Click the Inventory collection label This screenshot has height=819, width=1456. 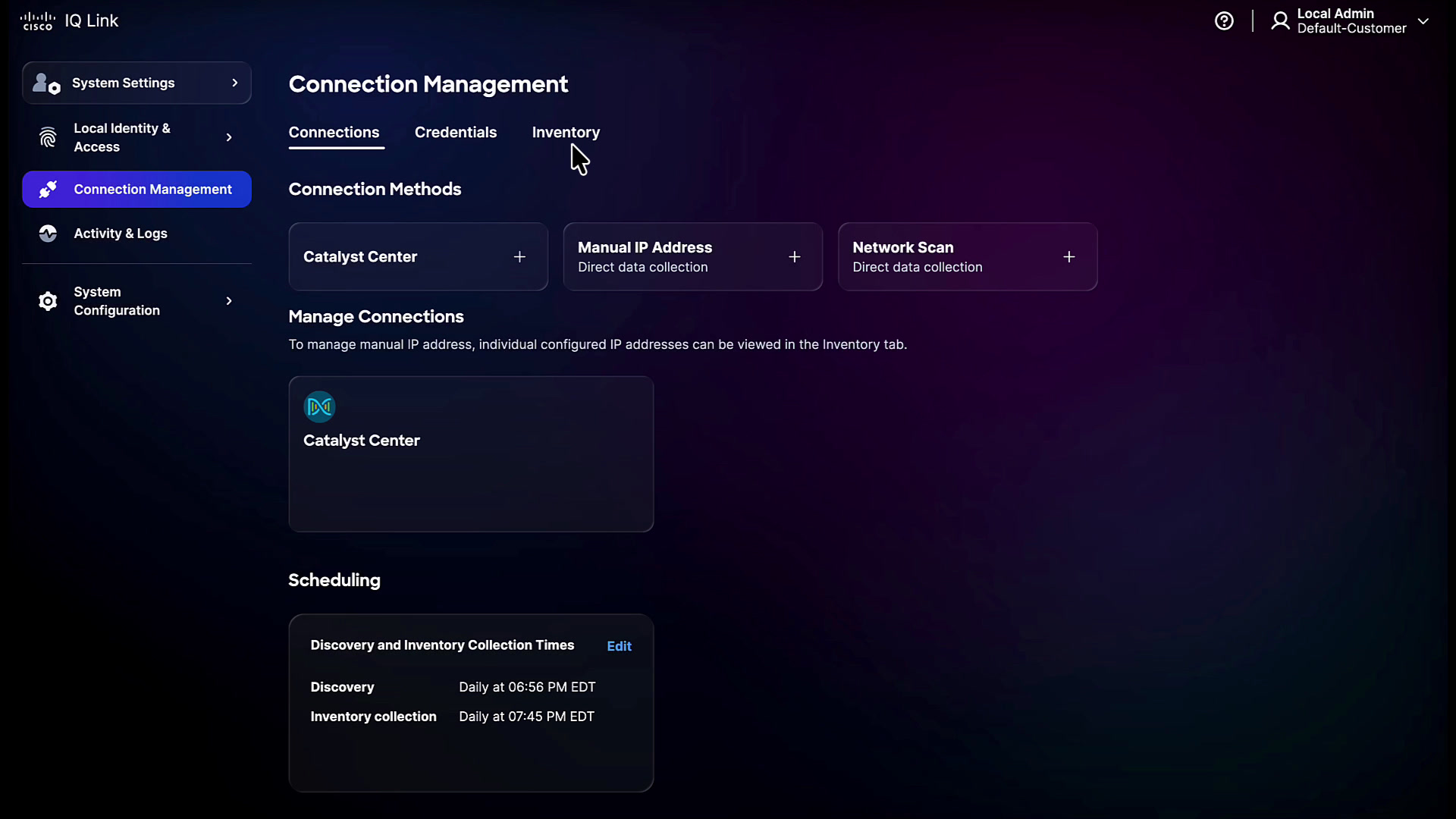point(373,717)
